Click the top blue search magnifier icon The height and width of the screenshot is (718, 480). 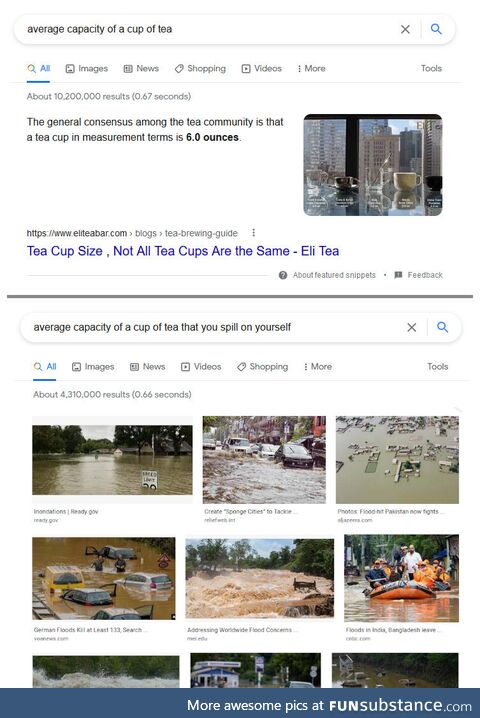[436, 29]
